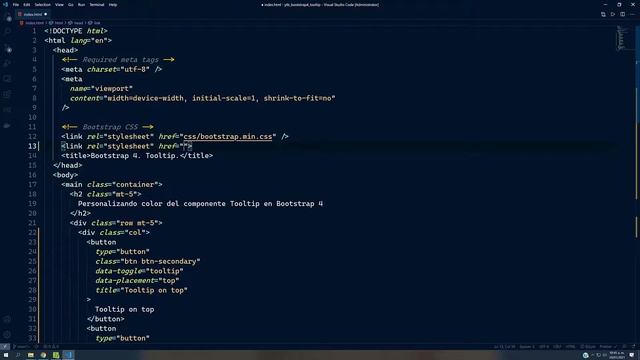Open the View menu
The width and height of the screenshot is (640, 360).
[60, 5]
